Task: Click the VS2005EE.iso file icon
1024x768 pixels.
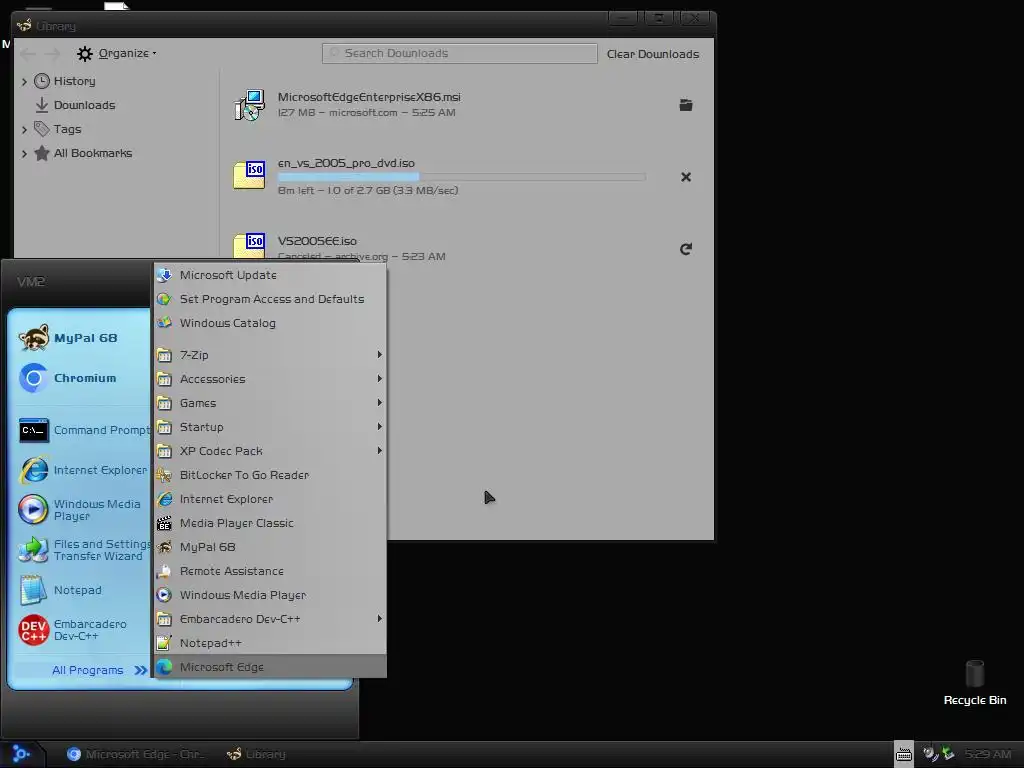Action: pos(249,246)
